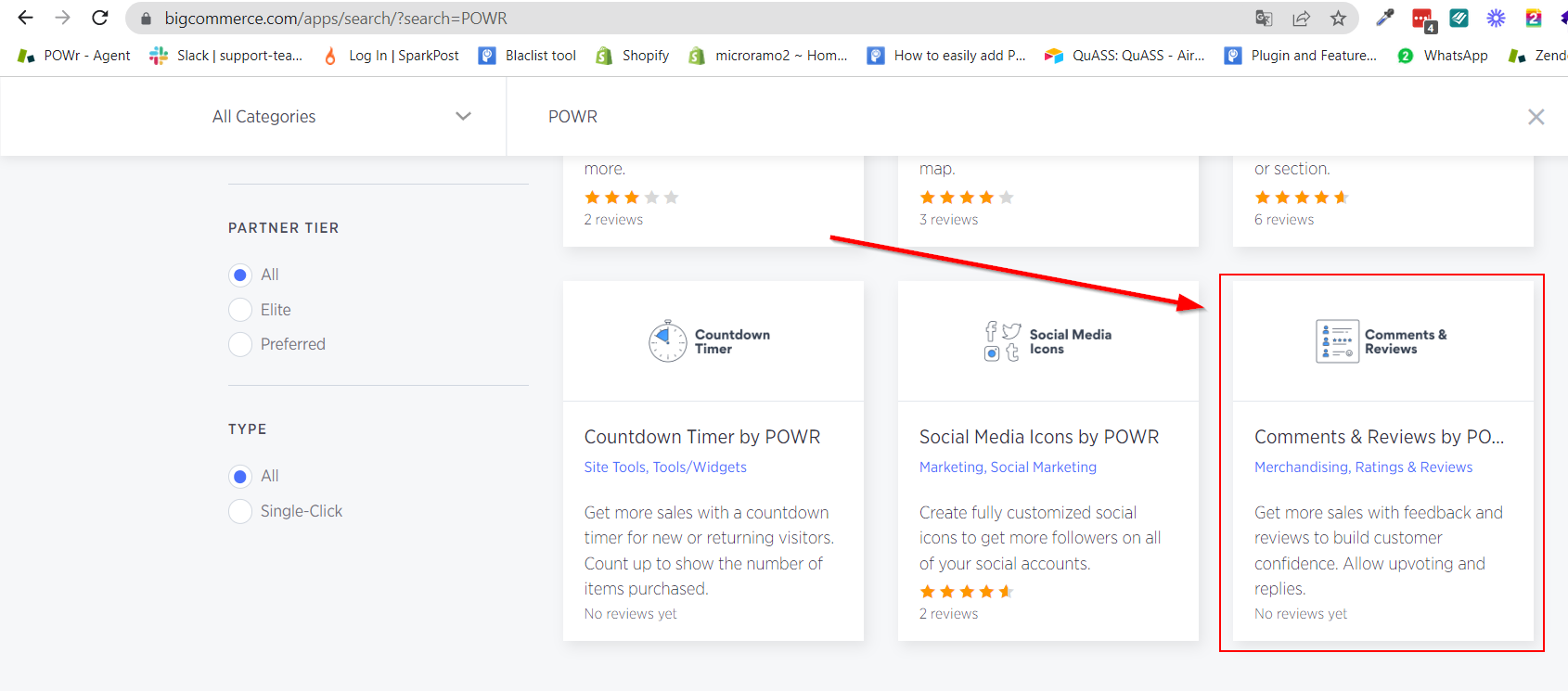This screenshot has height=691, width=1568.
Task: Open the Log In | SparkPost bookmark
Action: [x=391, y=56]
